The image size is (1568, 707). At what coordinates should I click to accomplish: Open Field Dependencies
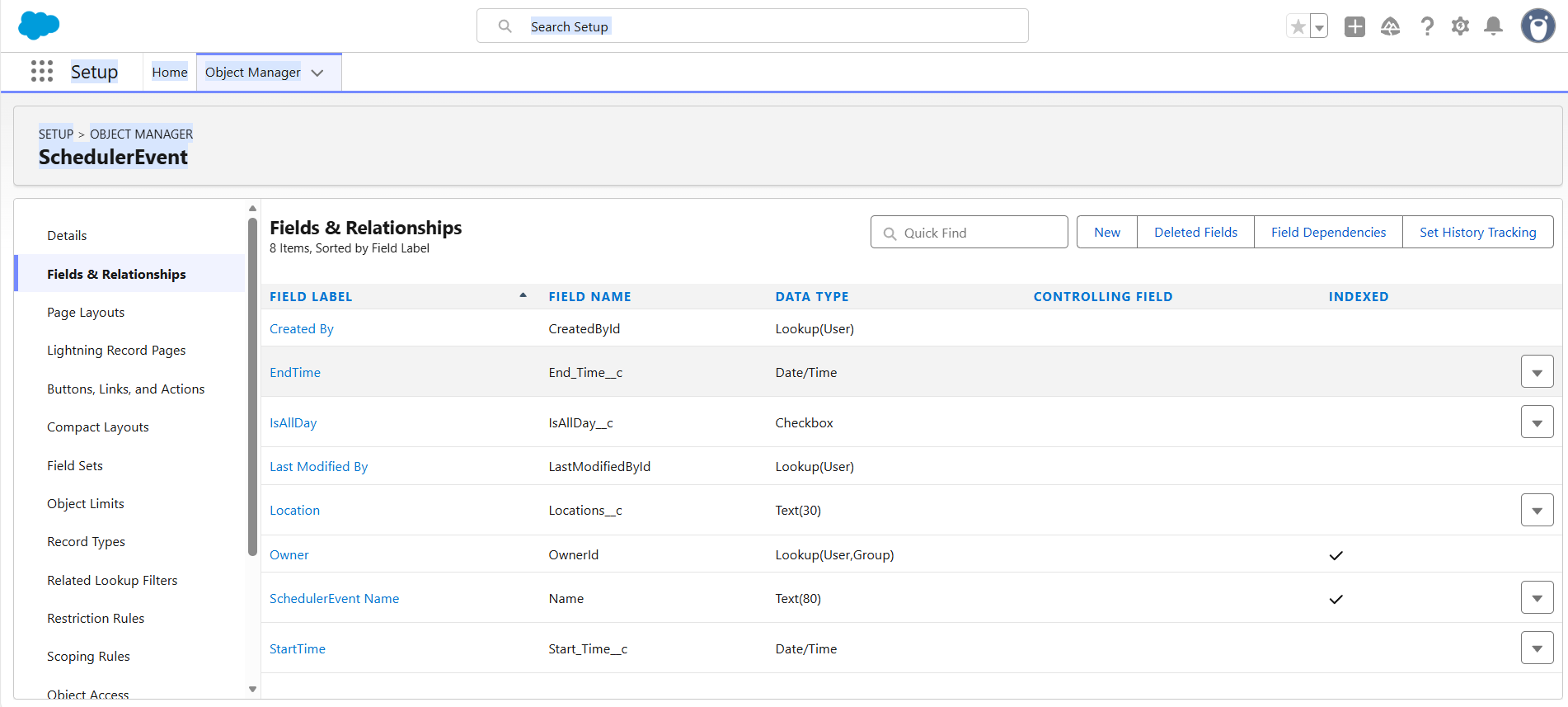(1329, 233)
